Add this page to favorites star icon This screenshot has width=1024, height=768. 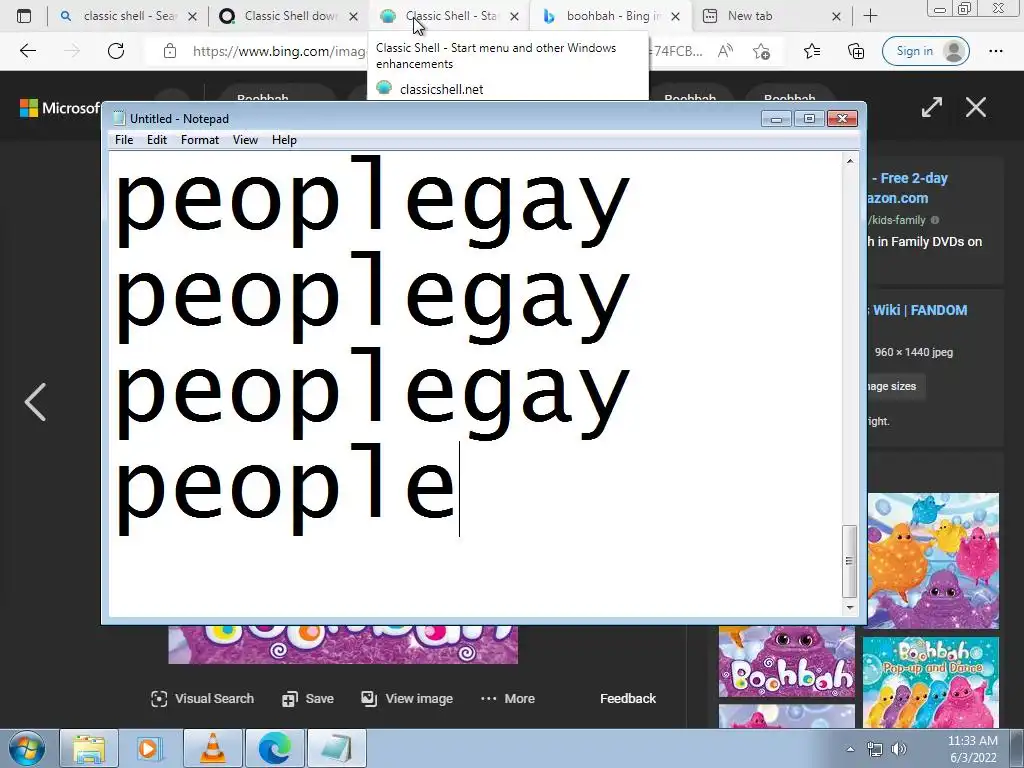coord(761,51)
